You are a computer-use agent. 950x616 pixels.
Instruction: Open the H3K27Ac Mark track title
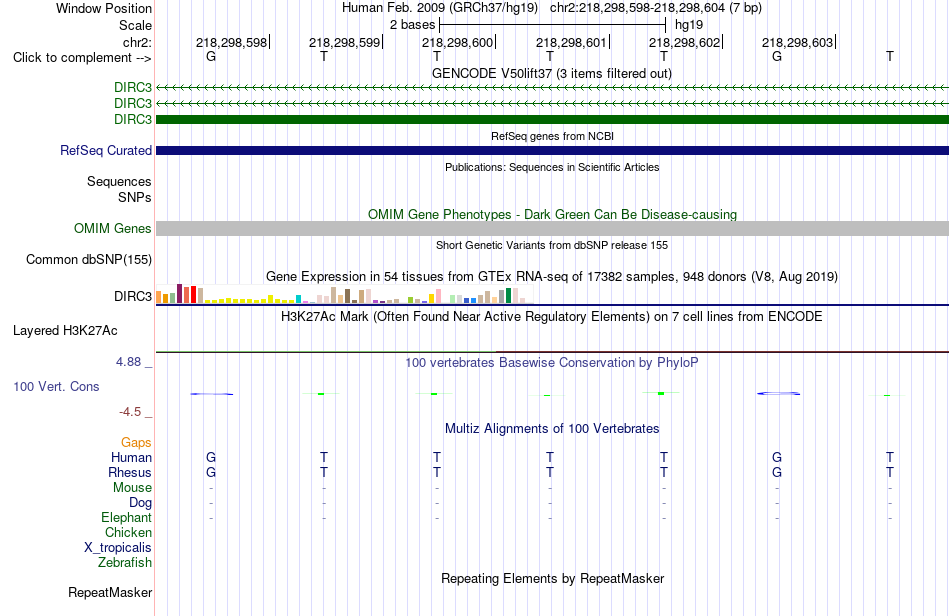pyautogui.click(x=552, y=316)
